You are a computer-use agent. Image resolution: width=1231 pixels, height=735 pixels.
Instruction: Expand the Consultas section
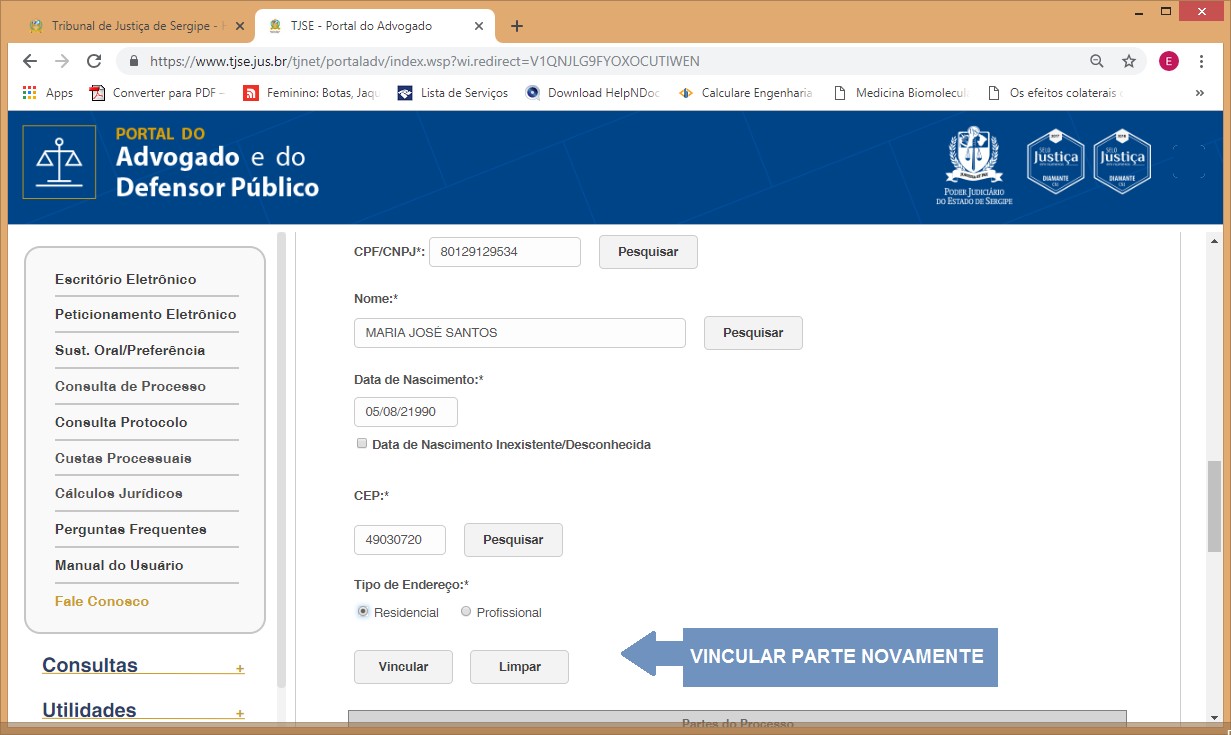coord(240,668)
